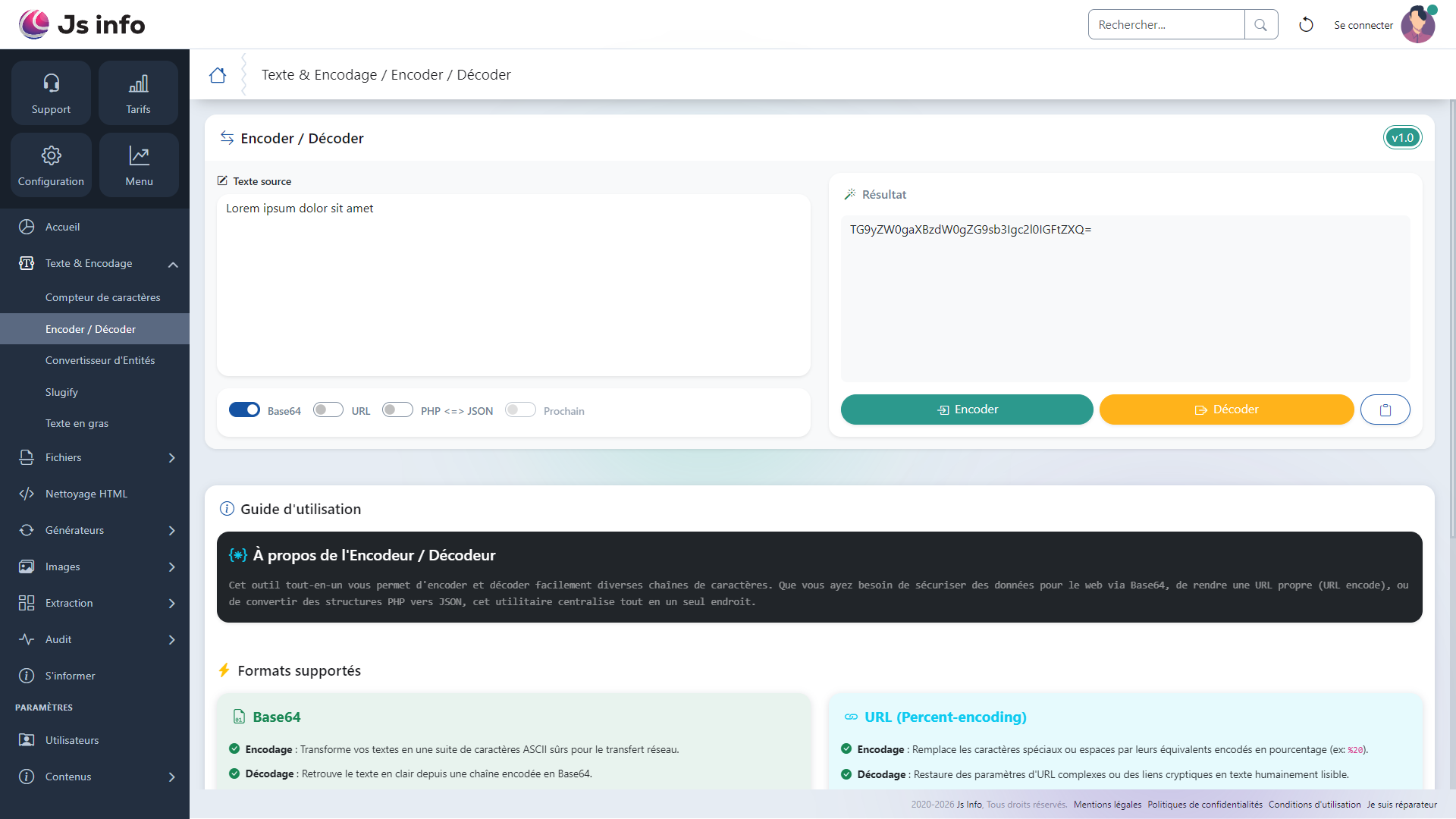Open Mentions légales footer link

tap(1107, 805)
